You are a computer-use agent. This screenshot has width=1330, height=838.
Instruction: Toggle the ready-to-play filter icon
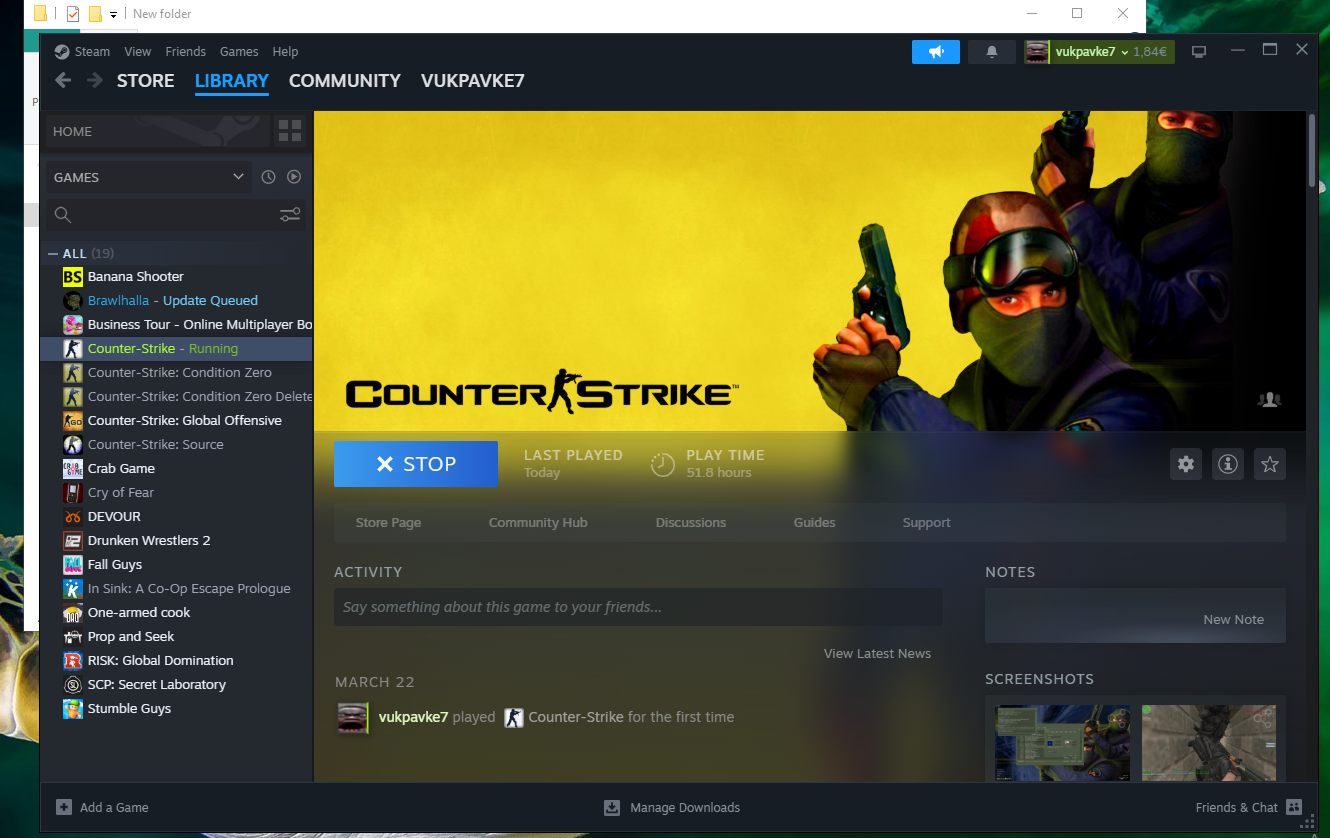pos(294,177)
